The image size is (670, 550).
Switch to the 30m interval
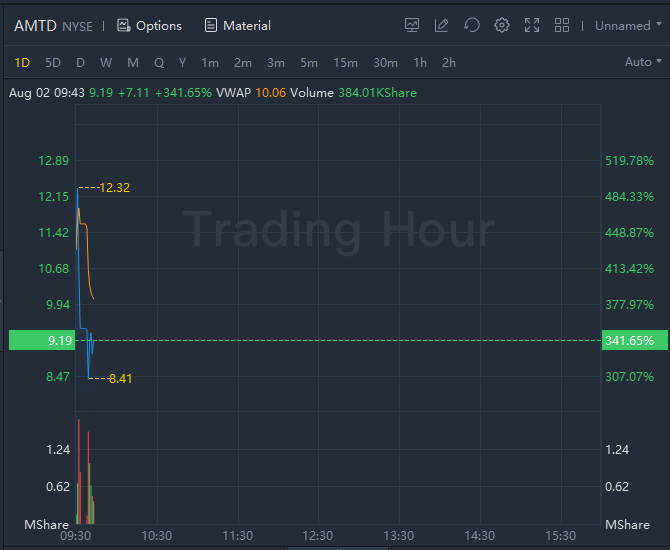[x=385, y=63]
